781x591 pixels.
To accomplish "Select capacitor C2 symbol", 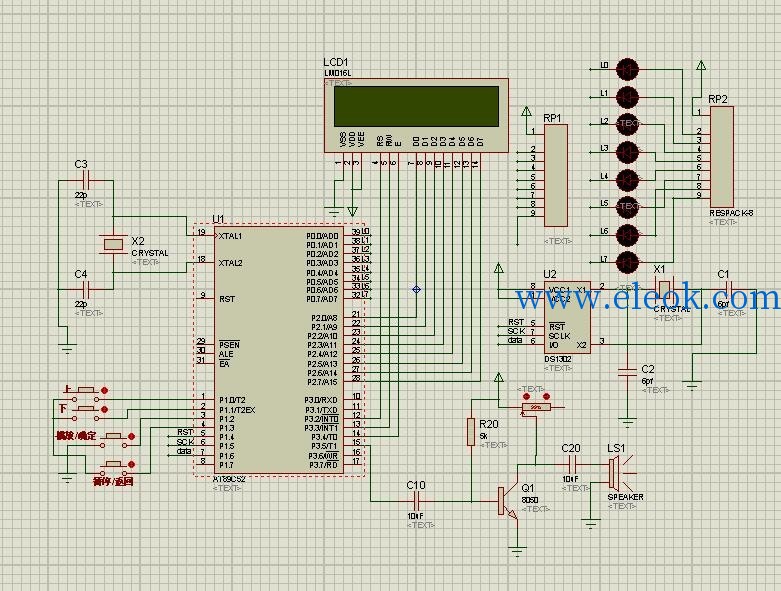I will point(627,372).
